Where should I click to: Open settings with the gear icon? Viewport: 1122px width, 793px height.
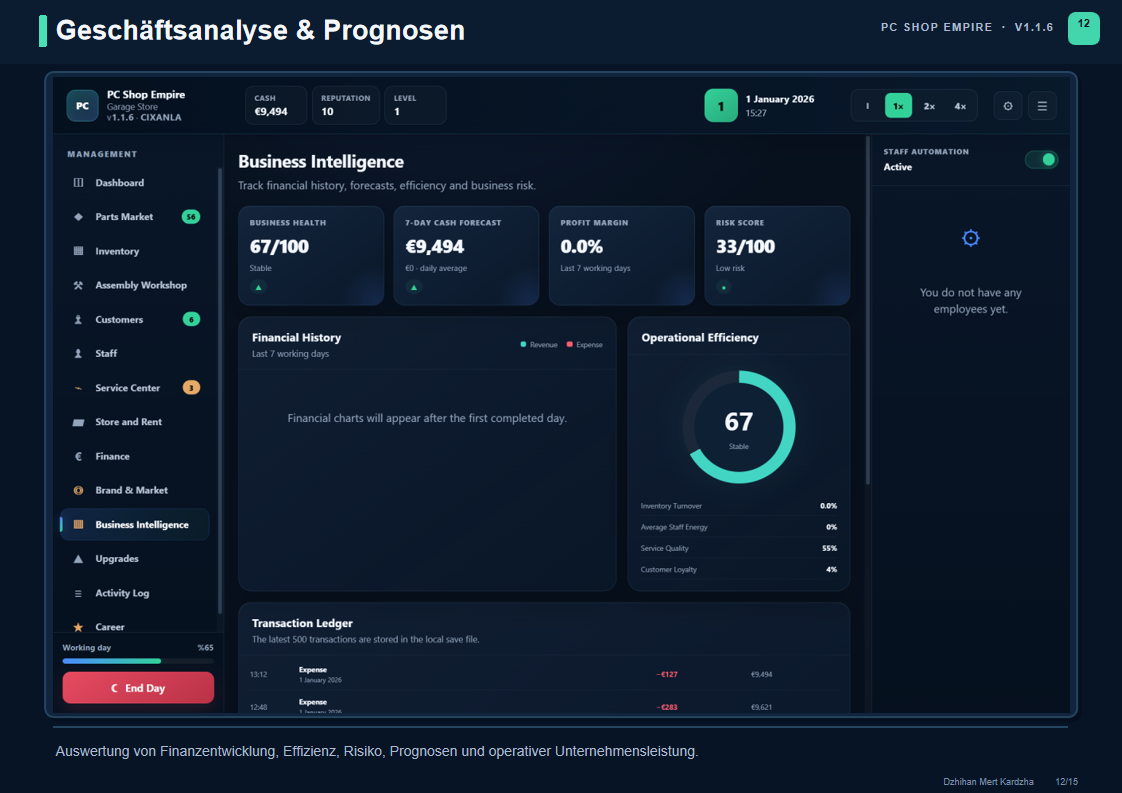[x=1008, y=106]
